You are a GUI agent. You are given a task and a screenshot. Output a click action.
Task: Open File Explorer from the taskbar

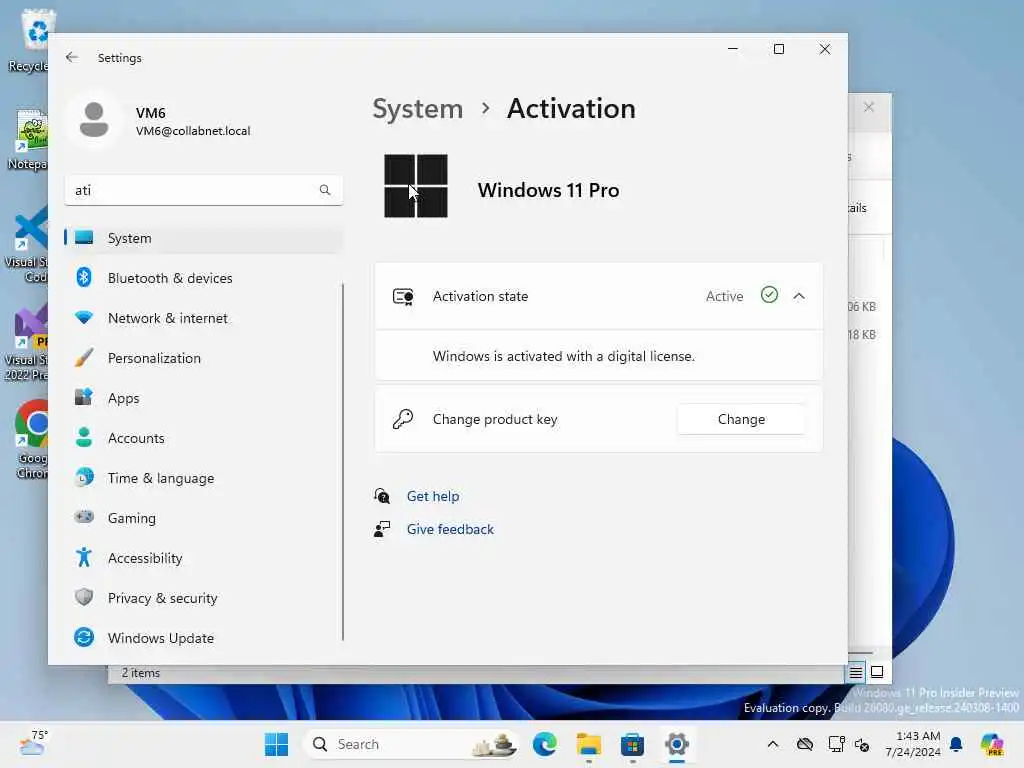pyautogui.click(x=588, y=744)
